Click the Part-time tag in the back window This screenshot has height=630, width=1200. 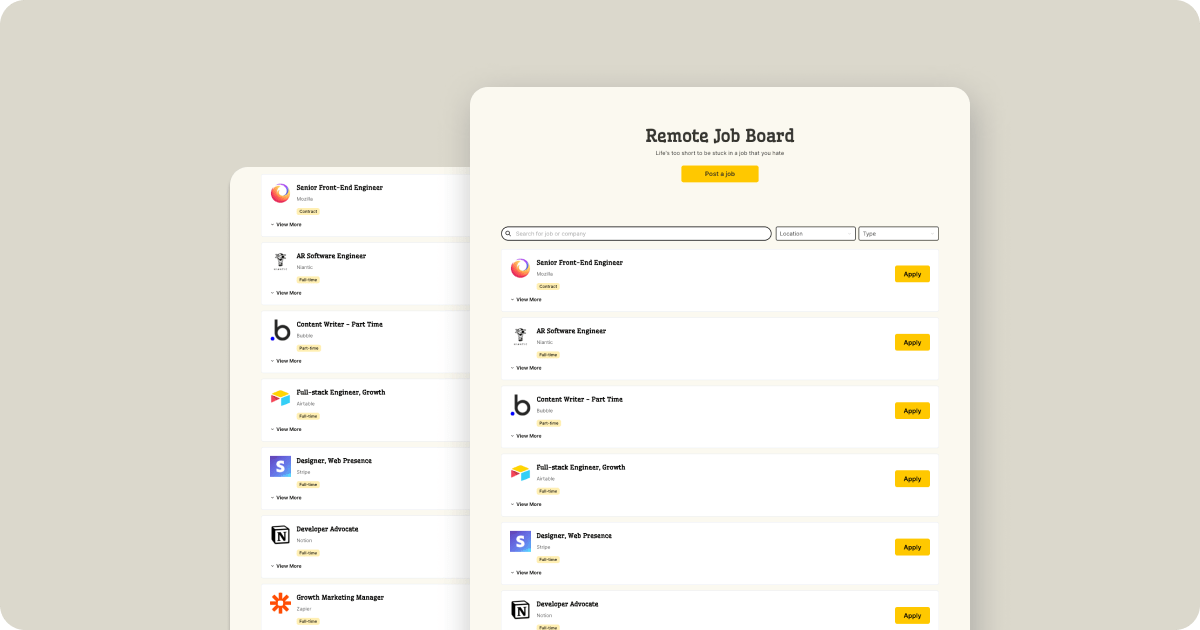(x=309, y=348)
